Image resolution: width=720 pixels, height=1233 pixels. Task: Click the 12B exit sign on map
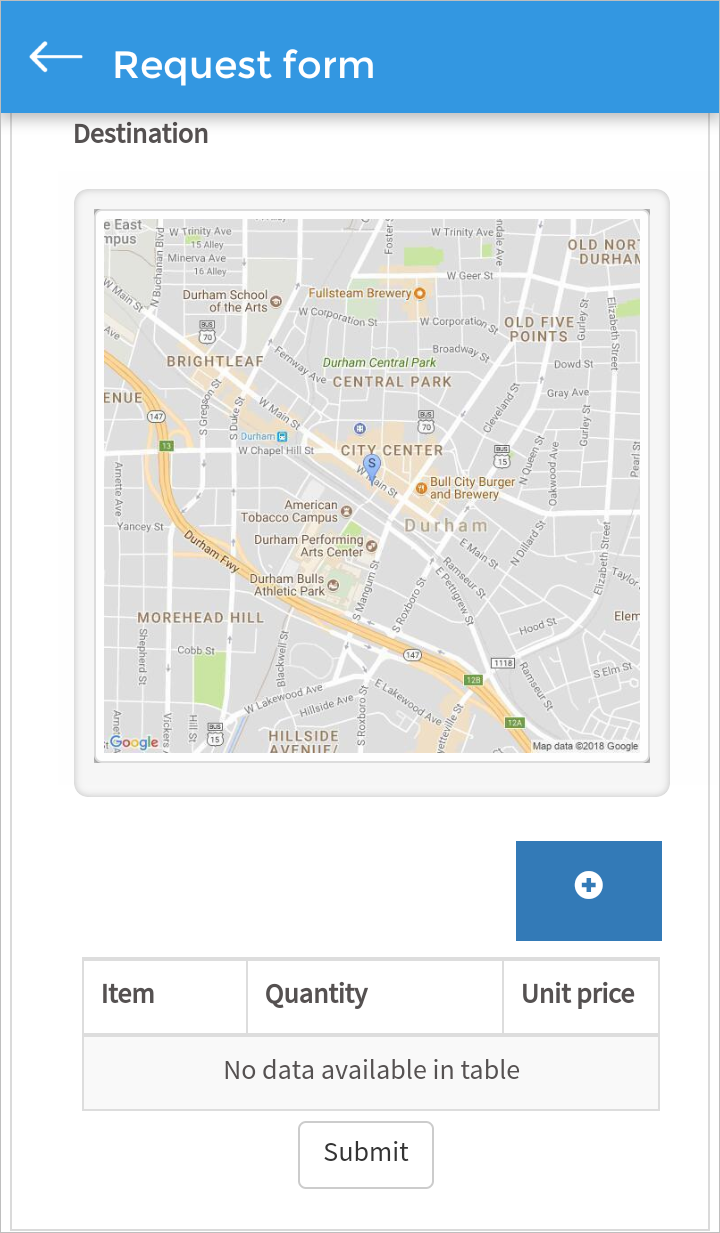[x=474, y=680]
